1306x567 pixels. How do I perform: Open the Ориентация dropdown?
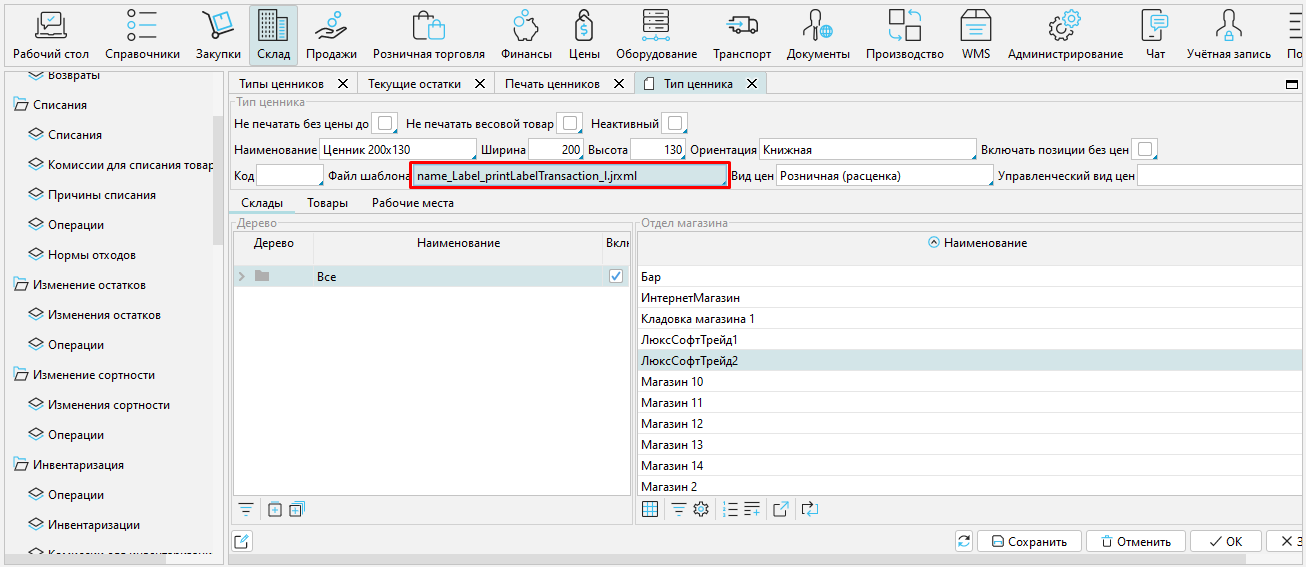click(867, 150)
